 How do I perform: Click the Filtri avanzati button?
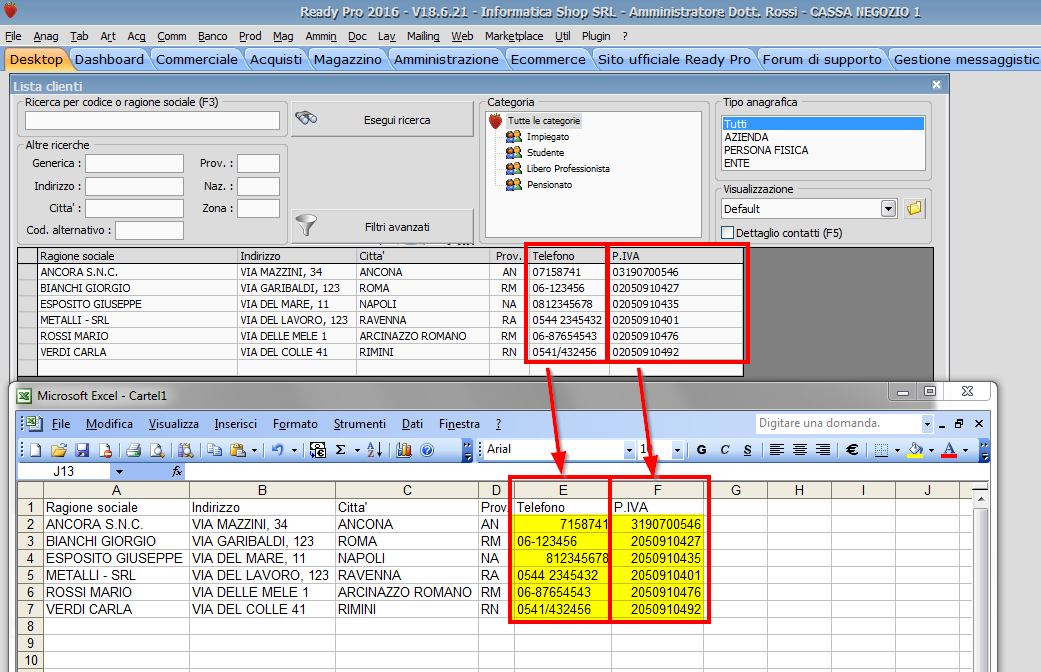382,226
